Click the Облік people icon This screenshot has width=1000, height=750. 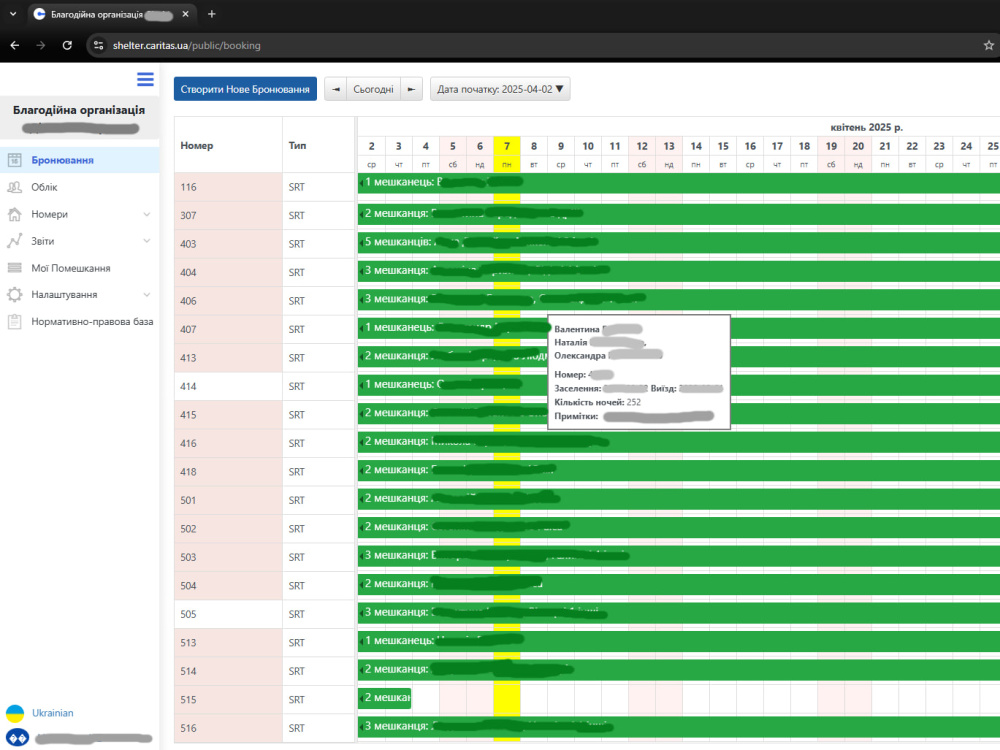[x=15, y=187]
